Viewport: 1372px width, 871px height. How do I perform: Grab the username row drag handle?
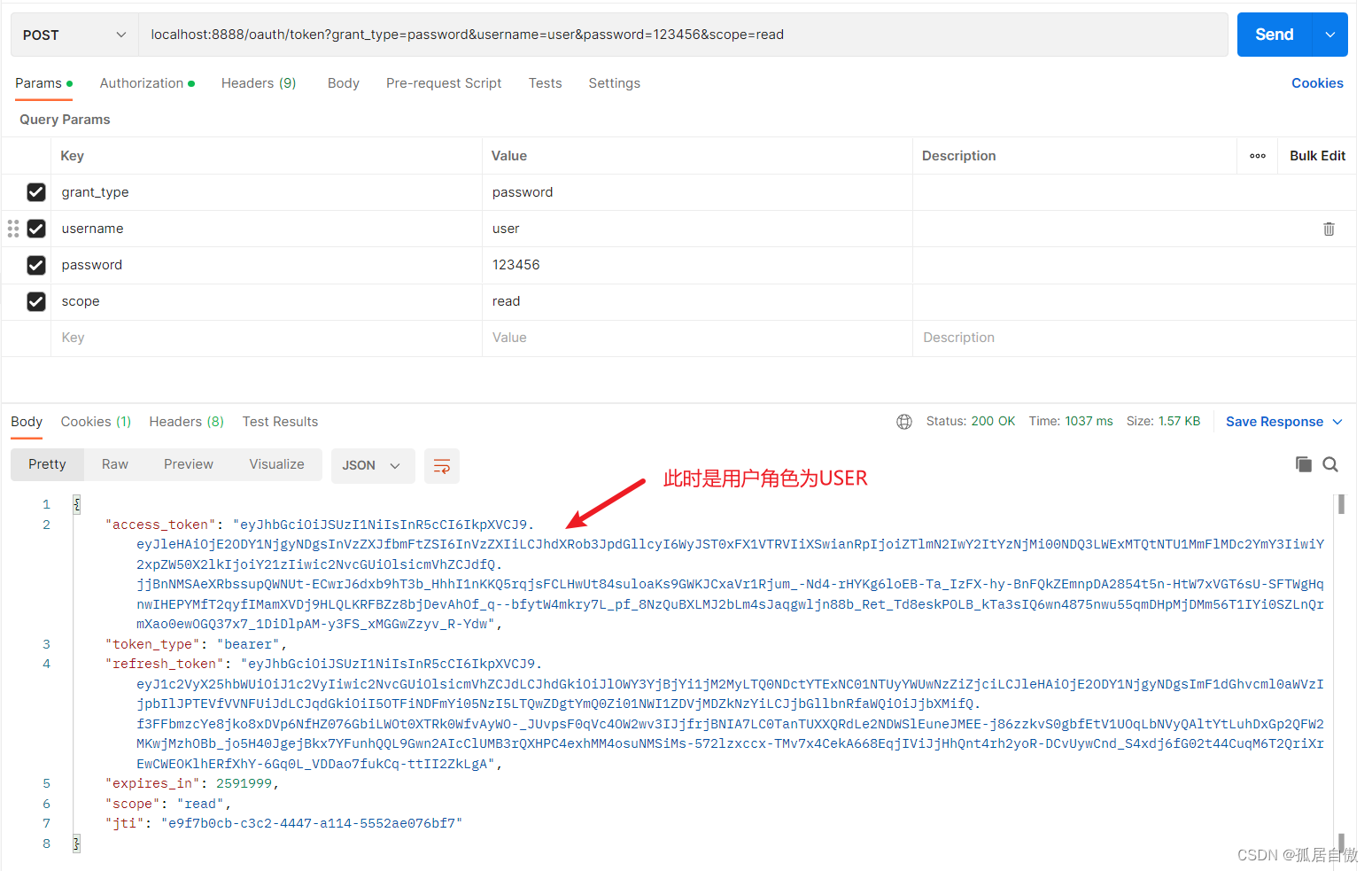click(13, 229)
